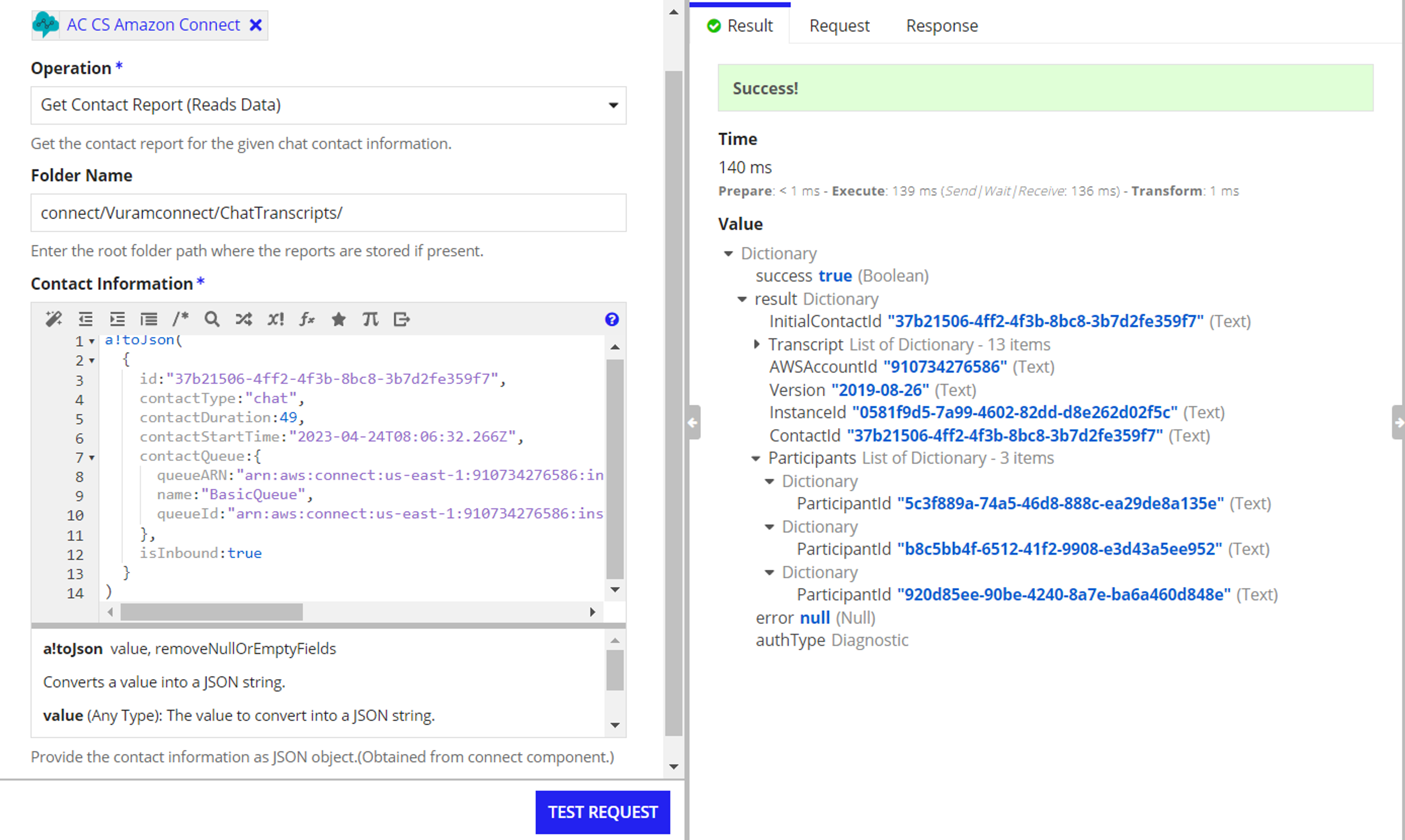Image resolution: width=1405 pixels, height=840 pixels.
Task: Open functions list with the fx icon
Action: click(x=307, y=319)
